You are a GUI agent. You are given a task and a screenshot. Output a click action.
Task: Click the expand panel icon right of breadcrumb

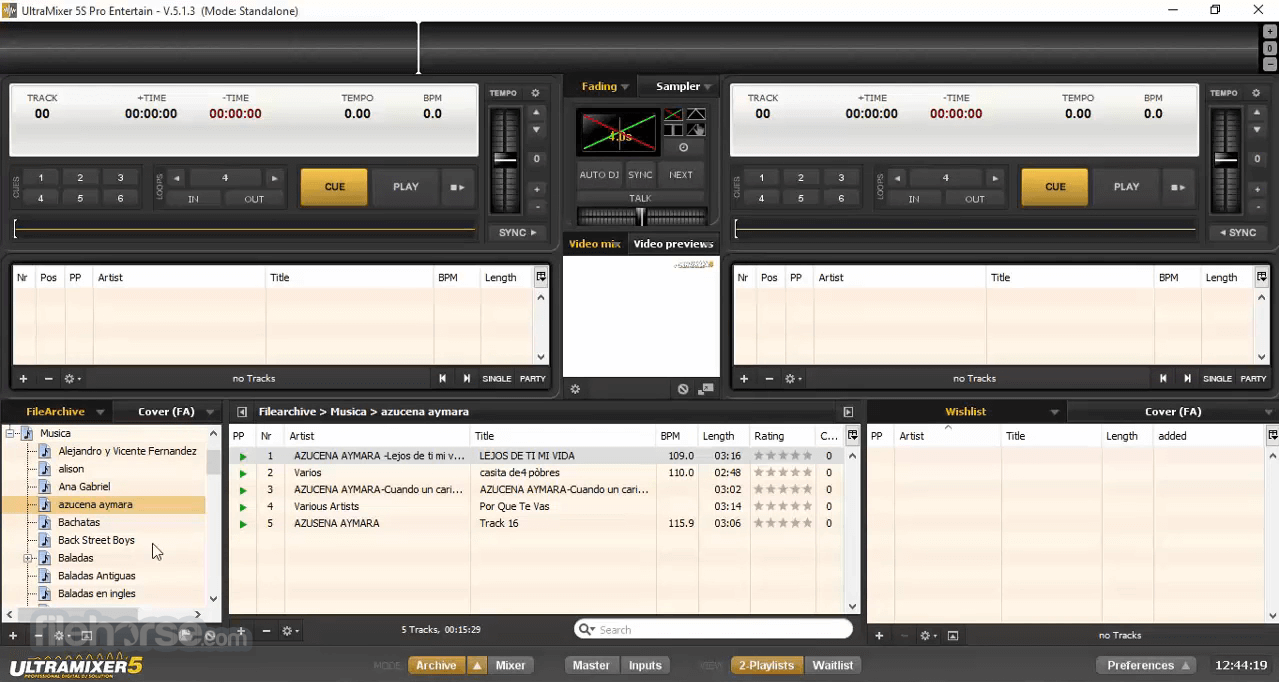(x=848, y=412)
